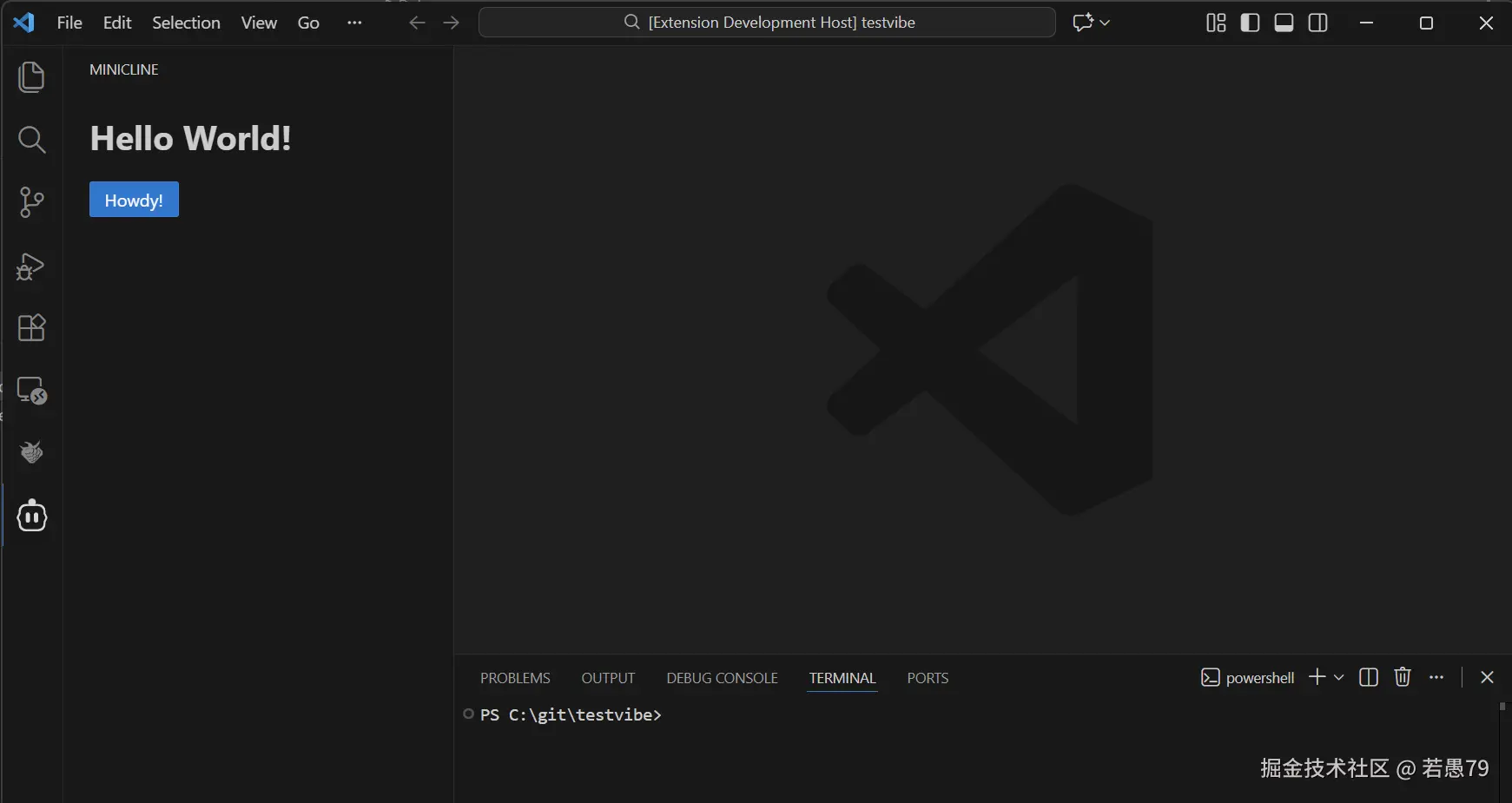Show more menus via title bar ellipsis
This screenshot has width=1512, height=803.
(354, 23)
